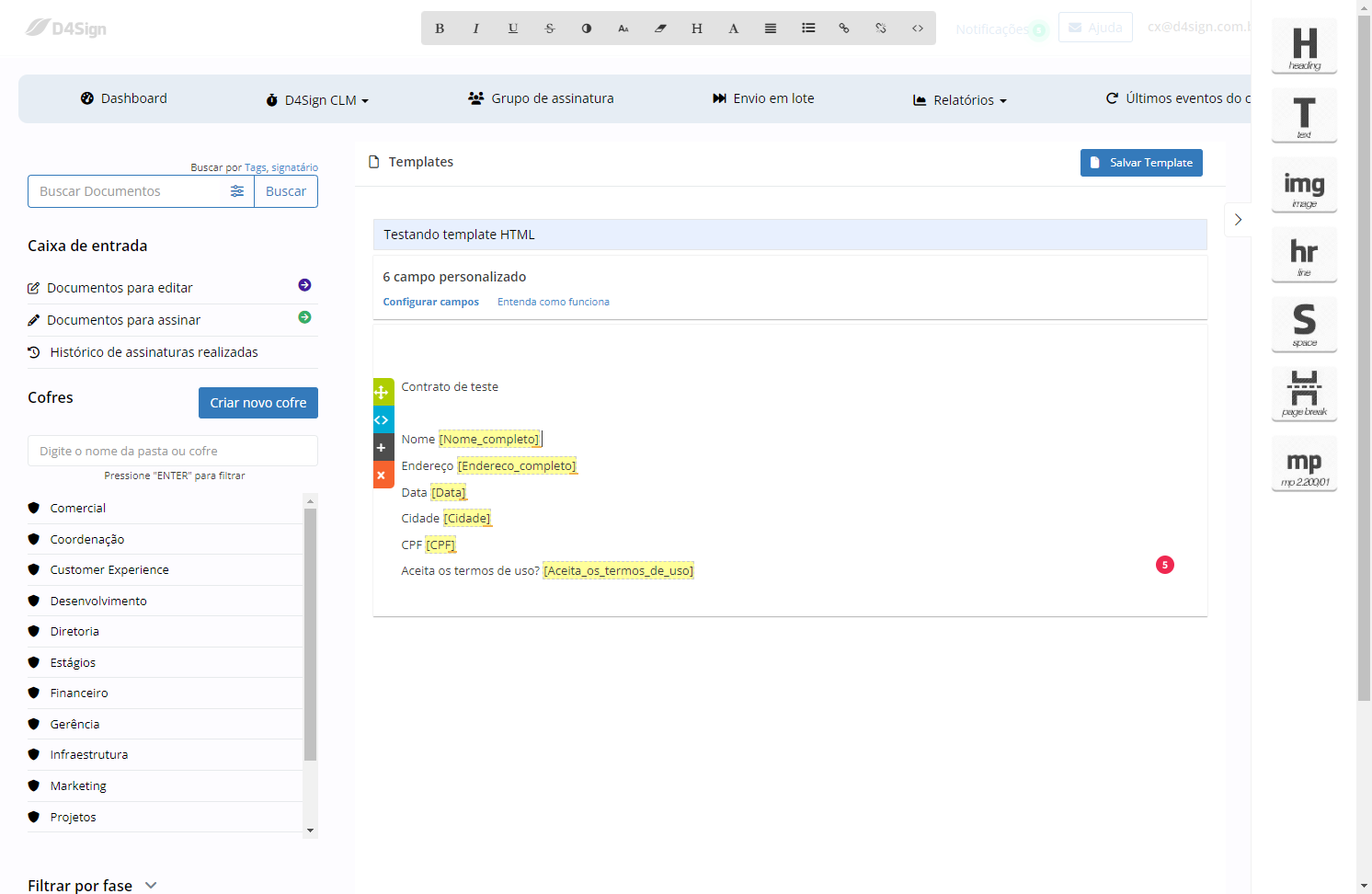Open Grupo de assinatura

click(x=541, y=98)
